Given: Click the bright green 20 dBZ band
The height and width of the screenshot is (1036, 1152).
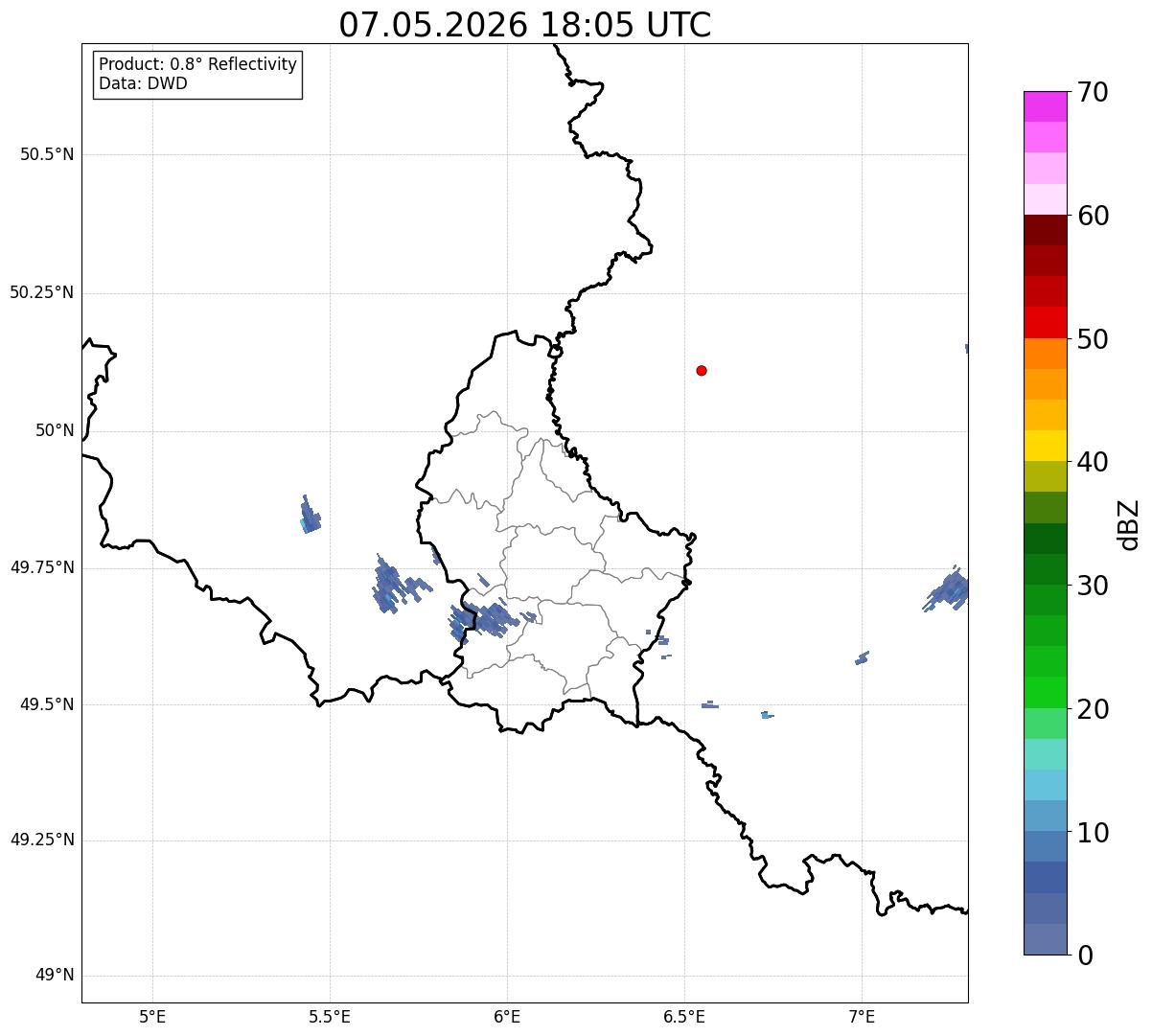Looking at the screenshot, I should pos(1045,693).
